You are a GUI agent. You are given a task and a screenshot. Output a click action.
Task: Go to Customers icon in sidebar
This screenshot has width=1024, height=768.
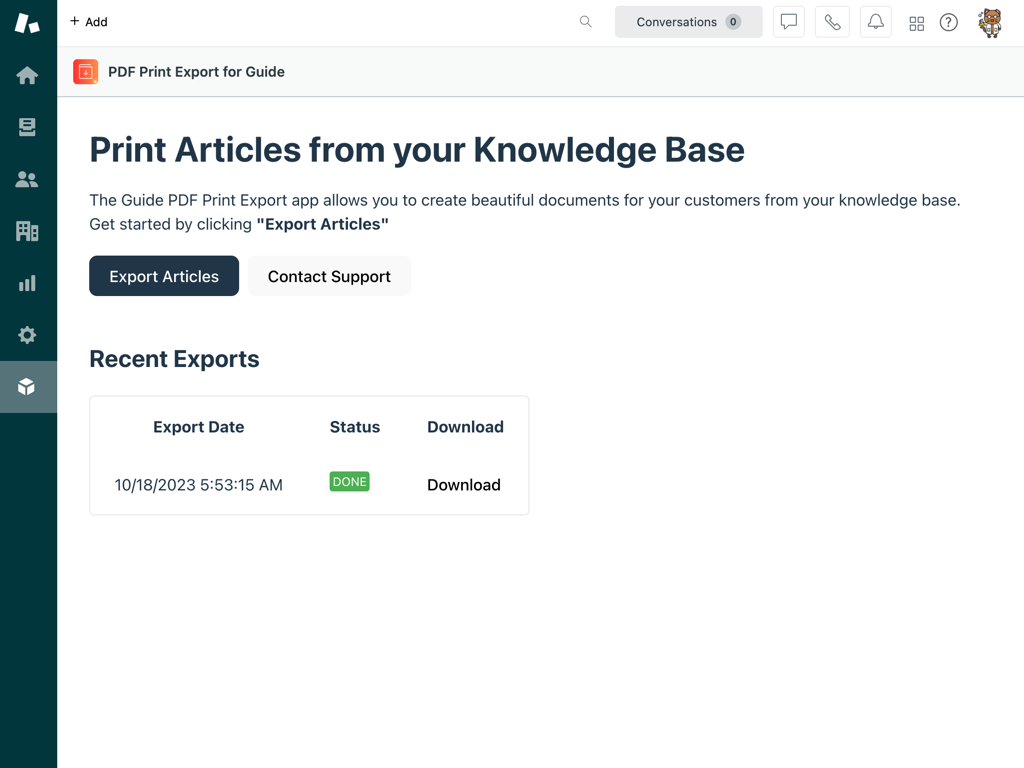pyautogui.click(x=27, y=179)
